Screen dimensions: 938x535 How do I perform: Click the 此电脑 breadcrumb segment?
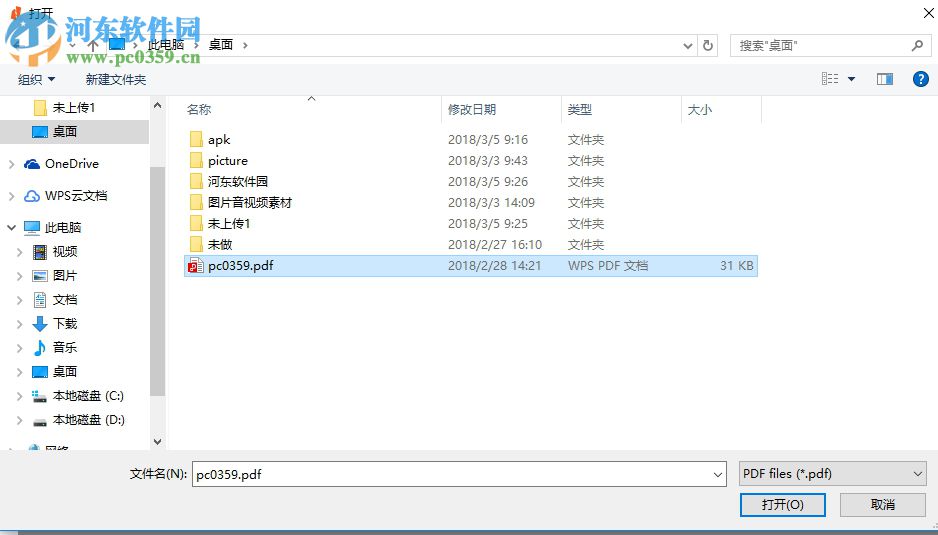coord(166,45)
